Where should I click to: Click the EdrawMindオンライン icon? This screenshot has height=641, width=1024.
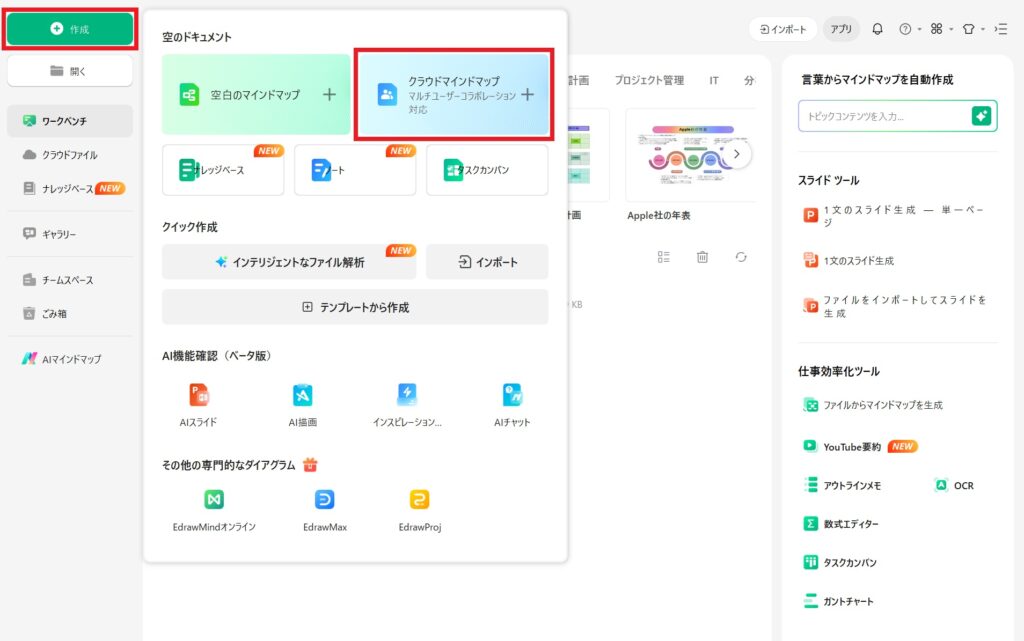[214, 500]
